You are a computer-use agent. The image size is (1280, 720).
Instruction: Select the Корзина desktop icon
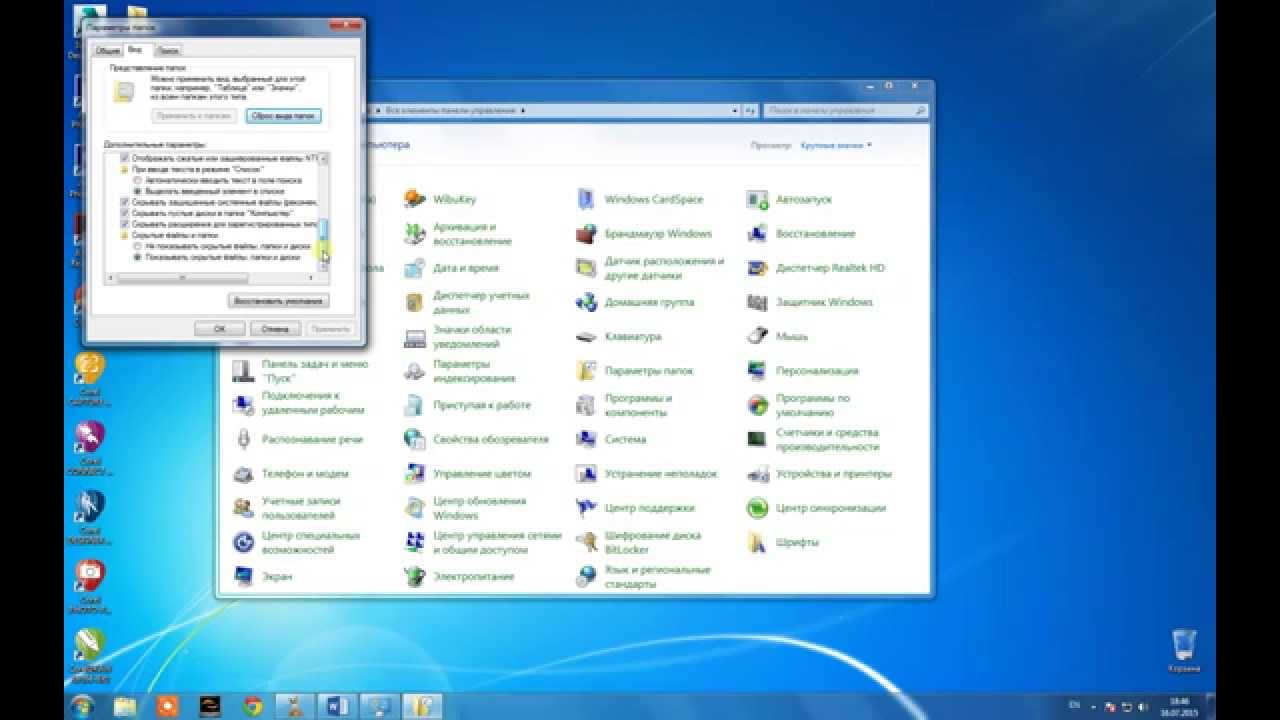tap(1183, 650)
